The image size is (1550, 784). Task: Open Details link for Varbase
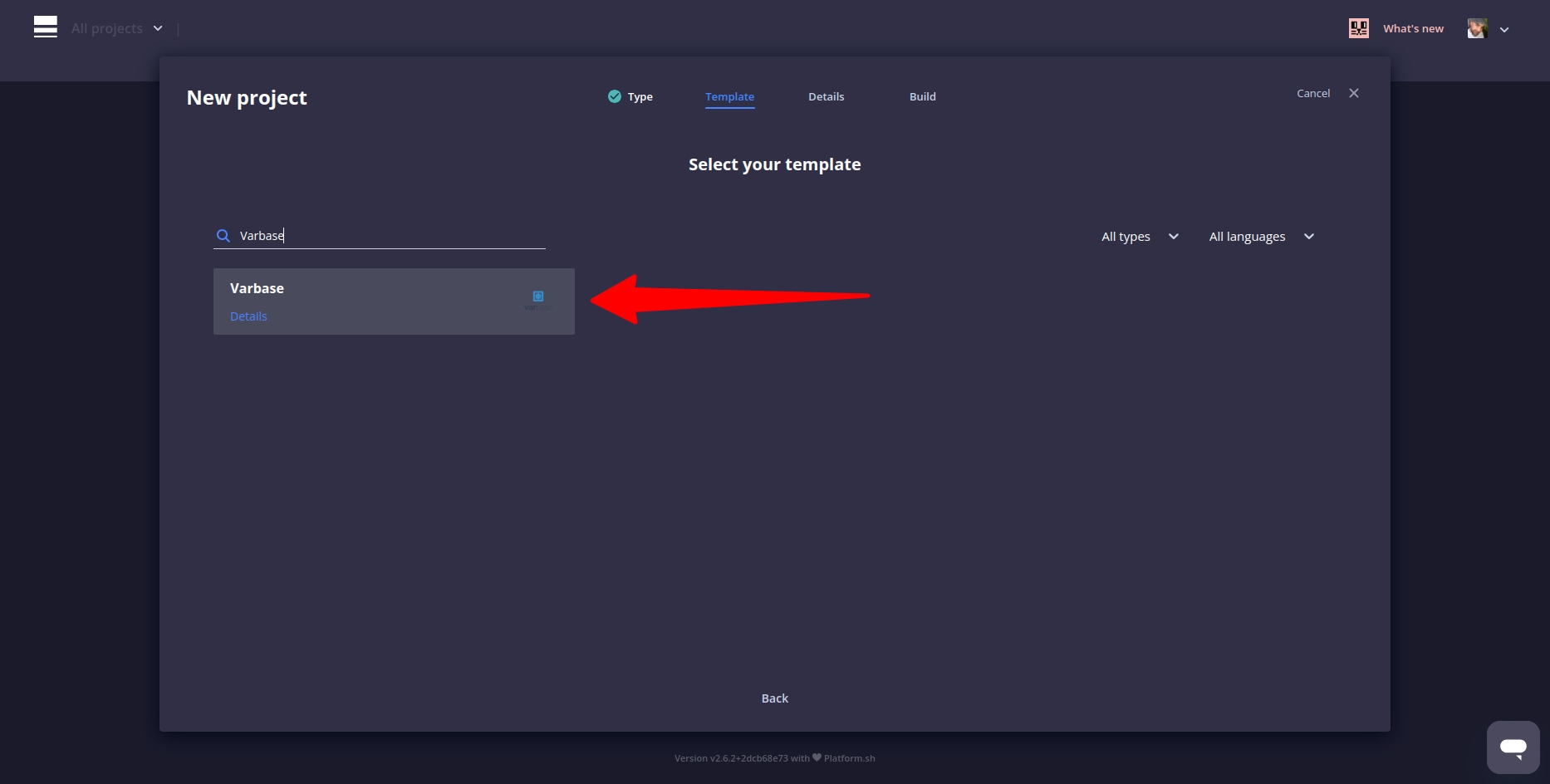point(248,316)
